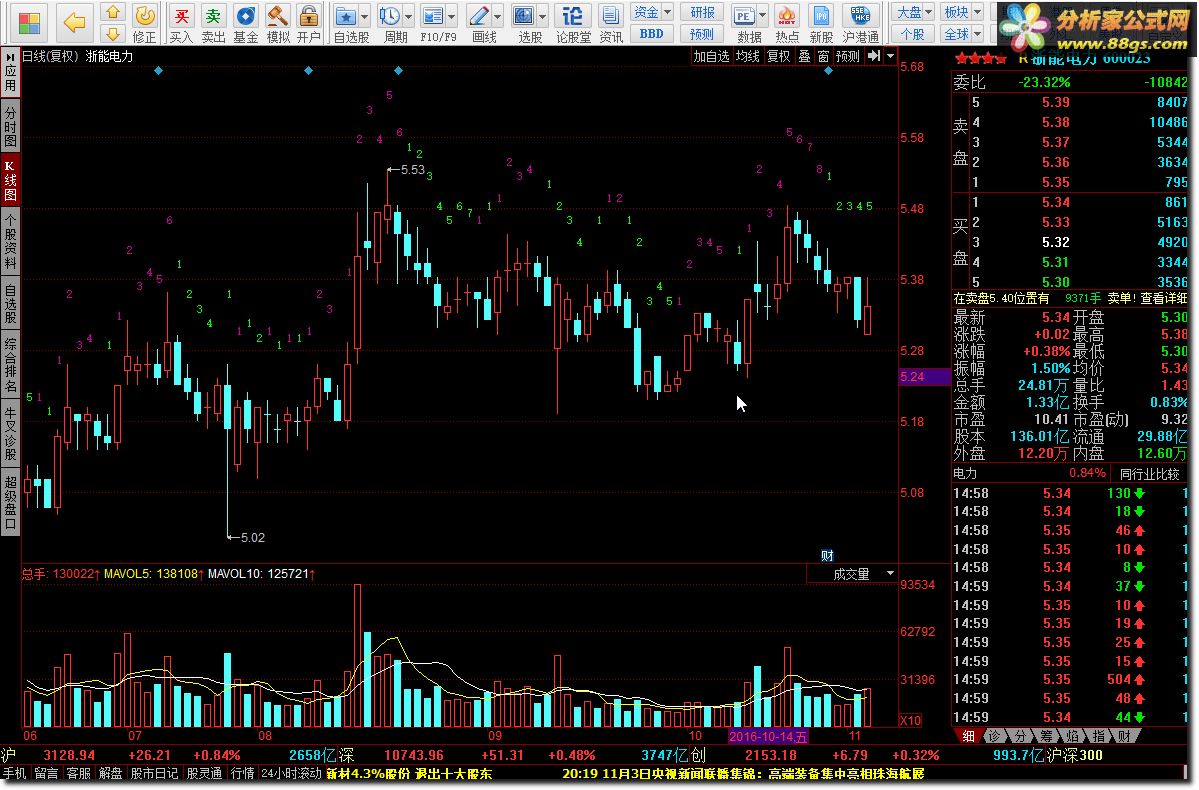Image resolution: width=1199 pixels, height=790 pixels.
Task: Expand the 画线 dropdown arrow
Action: pos(497,16)
